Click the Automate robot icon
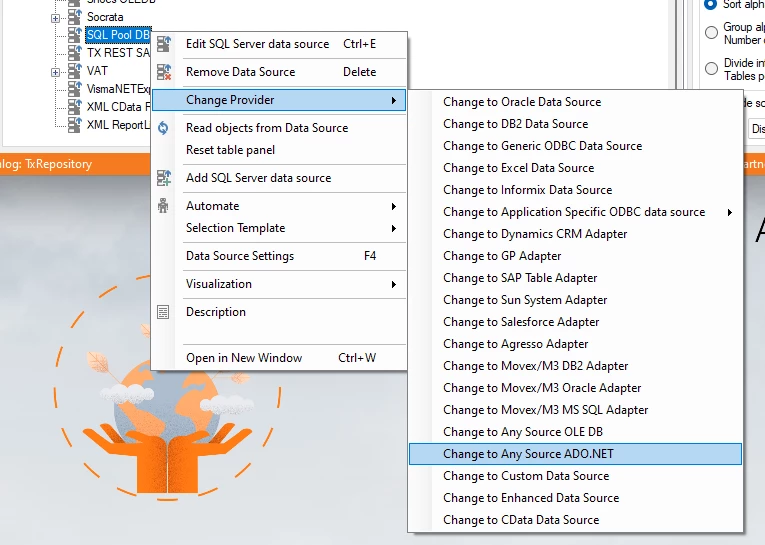The height and width of the screenshot is (545, 765). (x=163, y=206)
